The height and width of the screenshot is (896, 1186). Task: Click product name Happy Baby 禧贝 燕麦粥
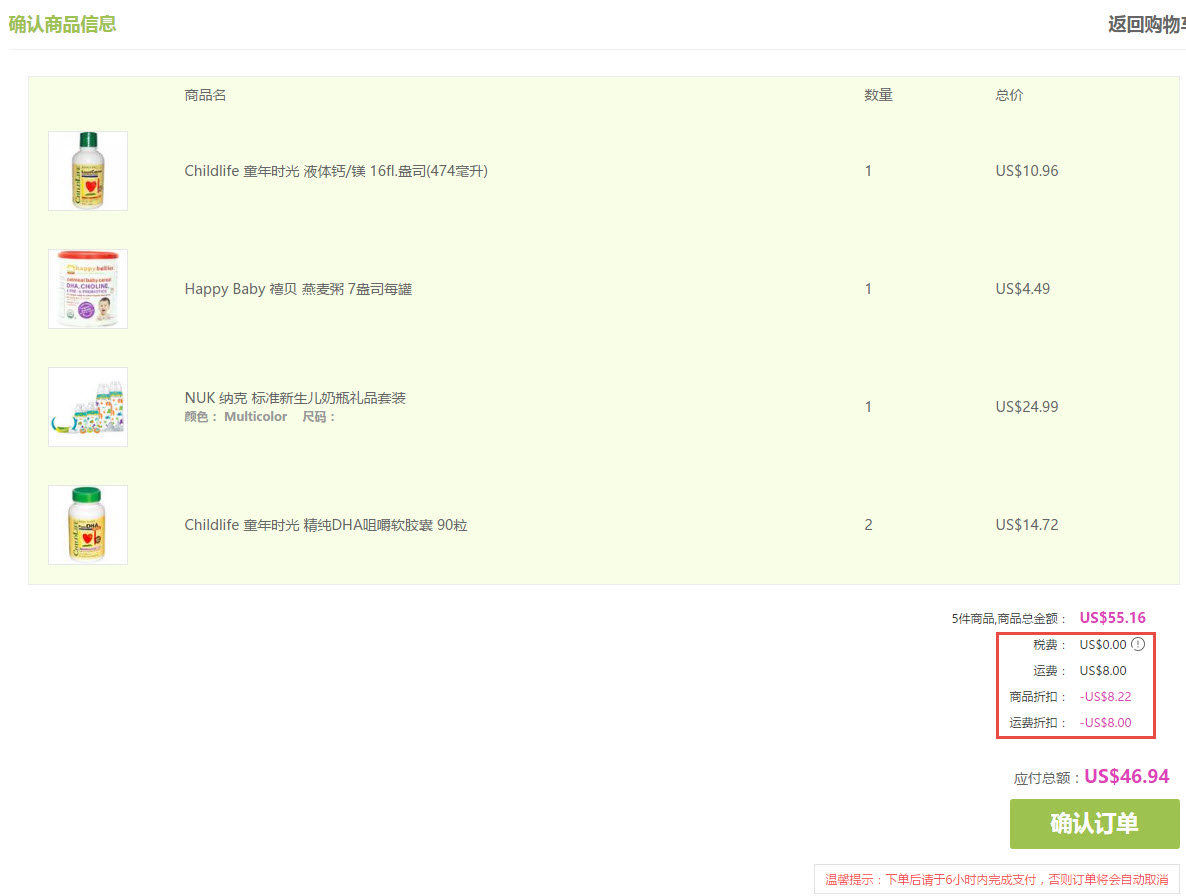click(x=298, y=289)
